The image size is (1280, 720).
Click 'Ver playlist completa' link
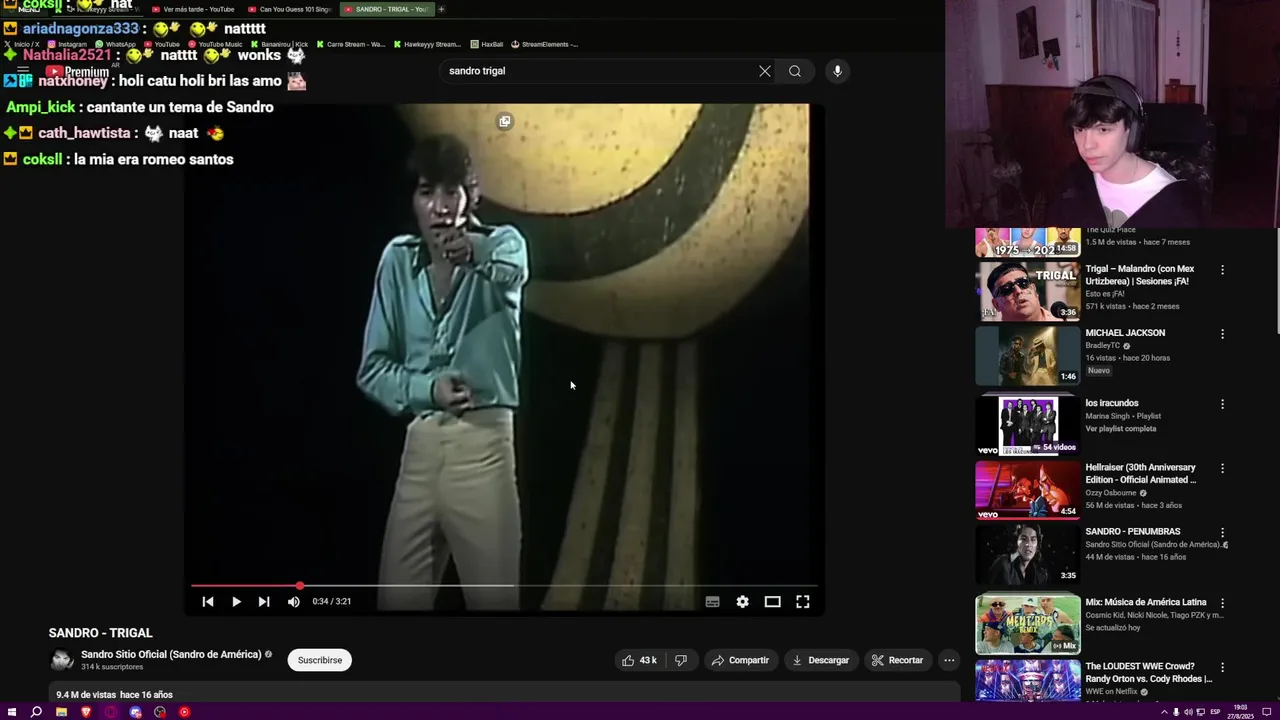[x=1121, y=429]
